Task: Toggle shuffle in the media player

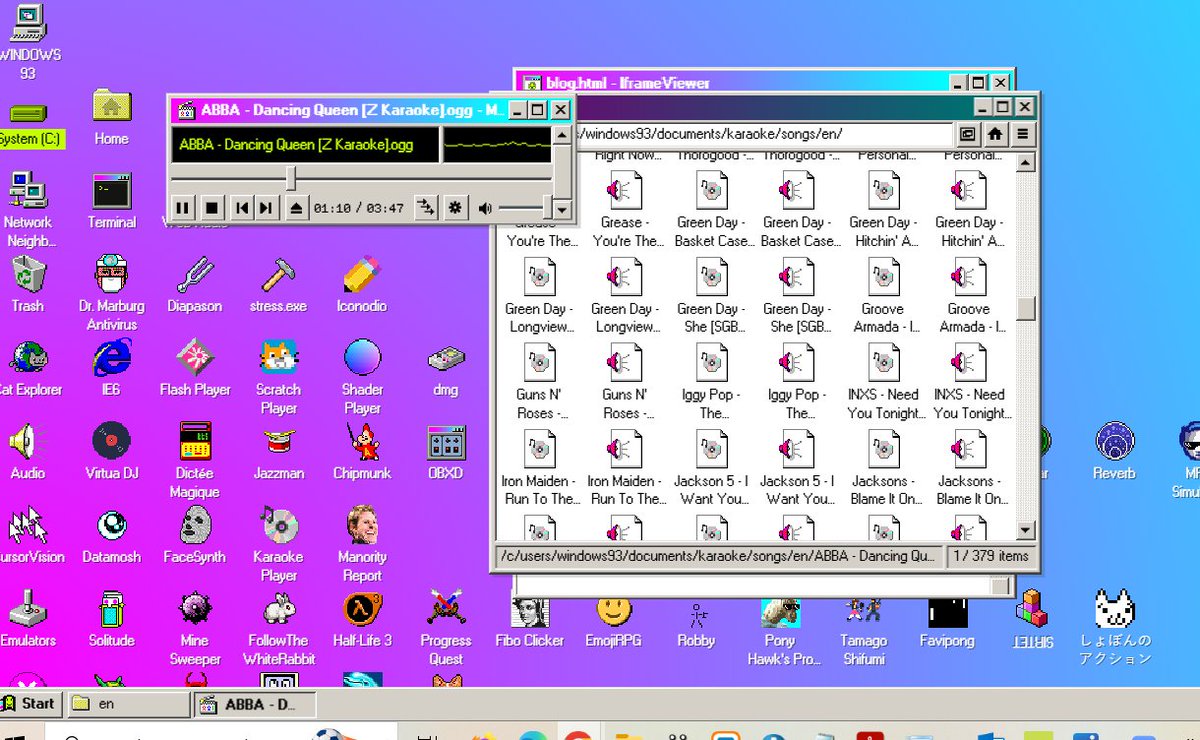Action: [x=426, y=208]
